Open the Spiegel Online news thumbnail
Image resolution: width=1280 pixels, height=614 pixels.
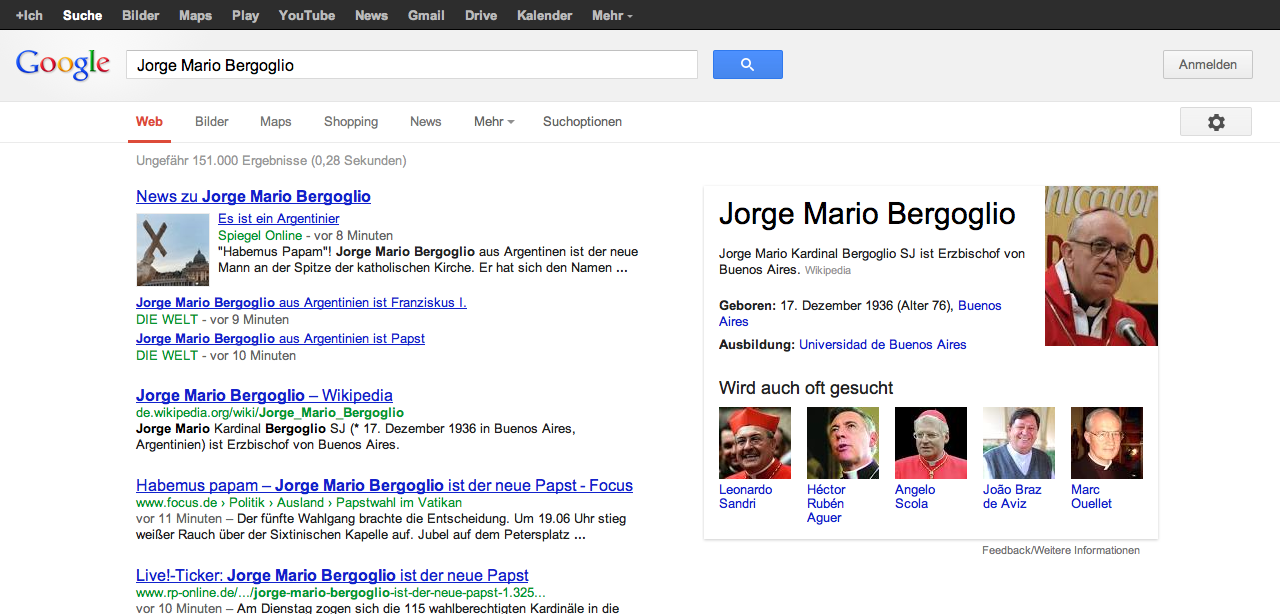click(x=173, y=250)
